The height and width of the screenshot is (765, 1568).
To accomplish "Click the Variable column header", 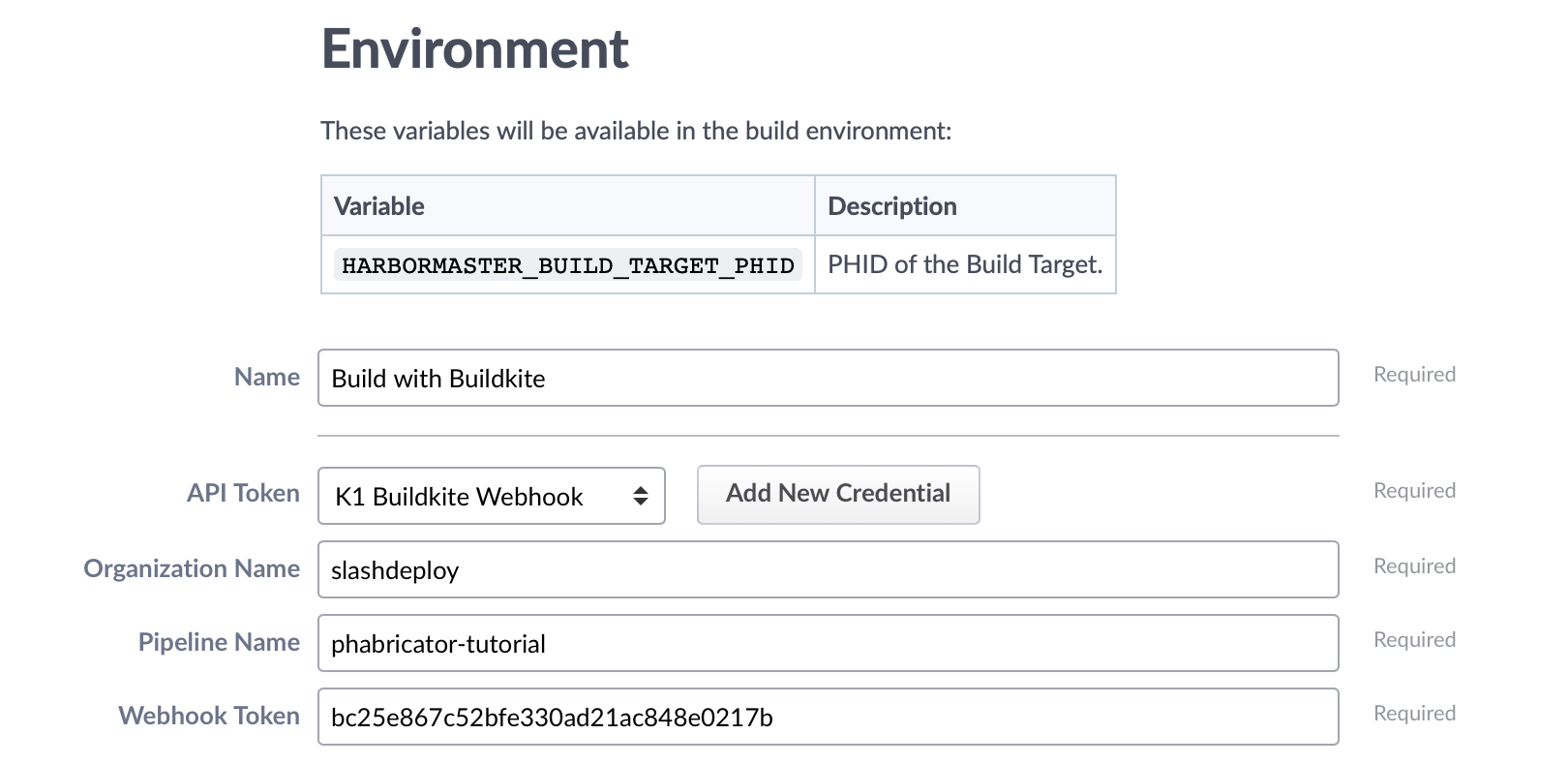I will 378,205.
